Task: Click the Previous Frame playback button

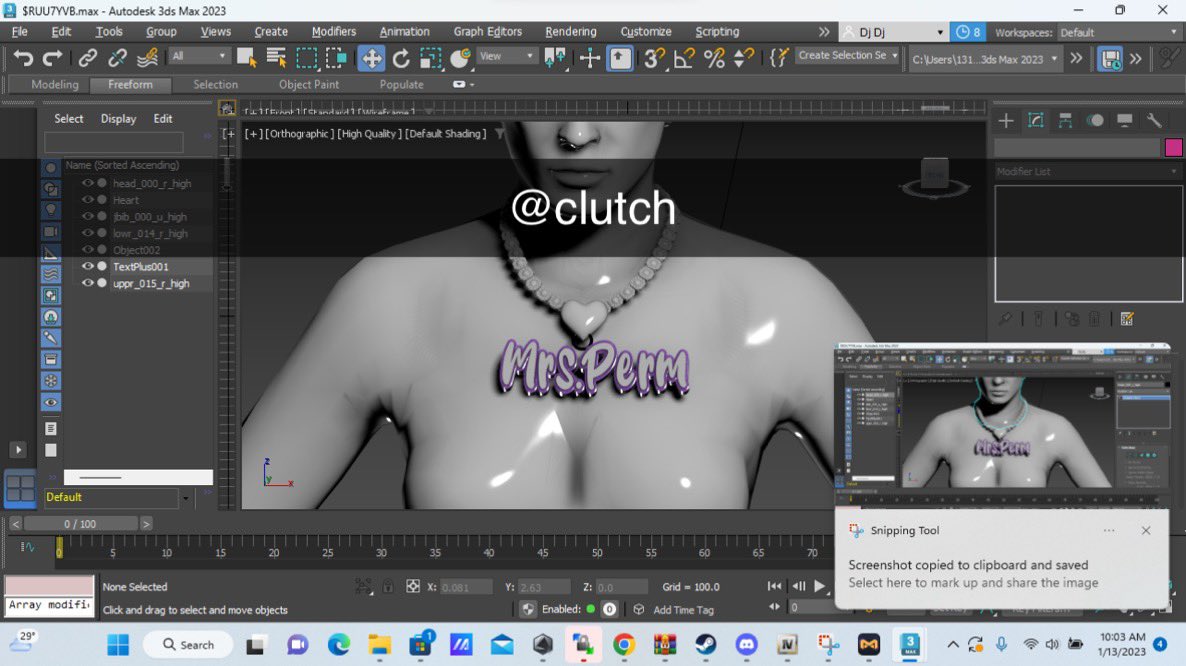Action: click(799, 586)
